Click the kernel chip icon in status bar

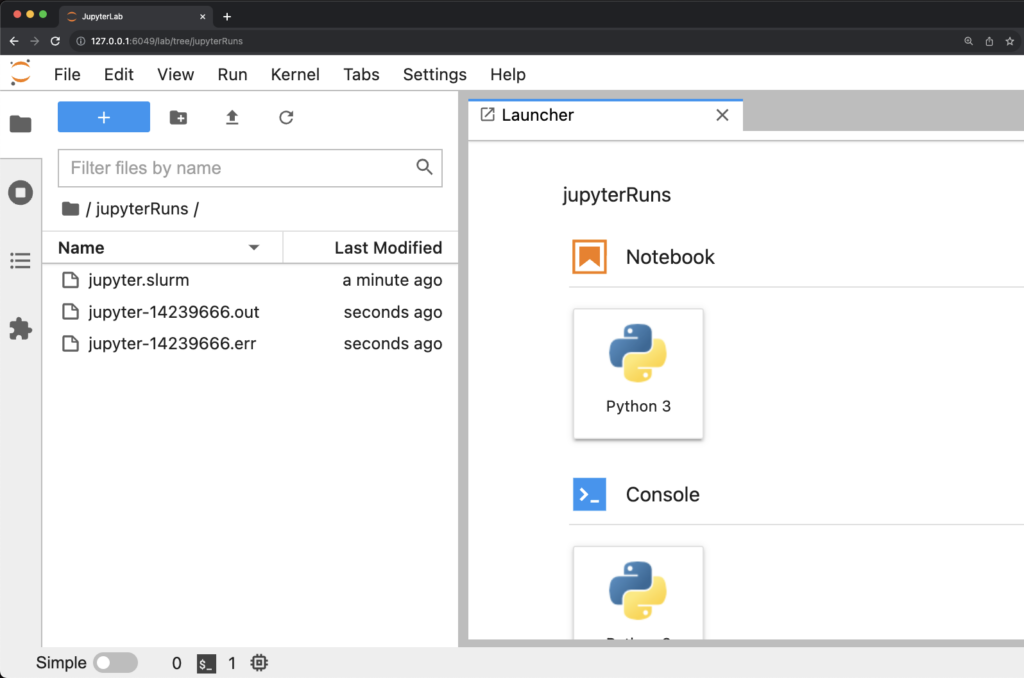259,663
